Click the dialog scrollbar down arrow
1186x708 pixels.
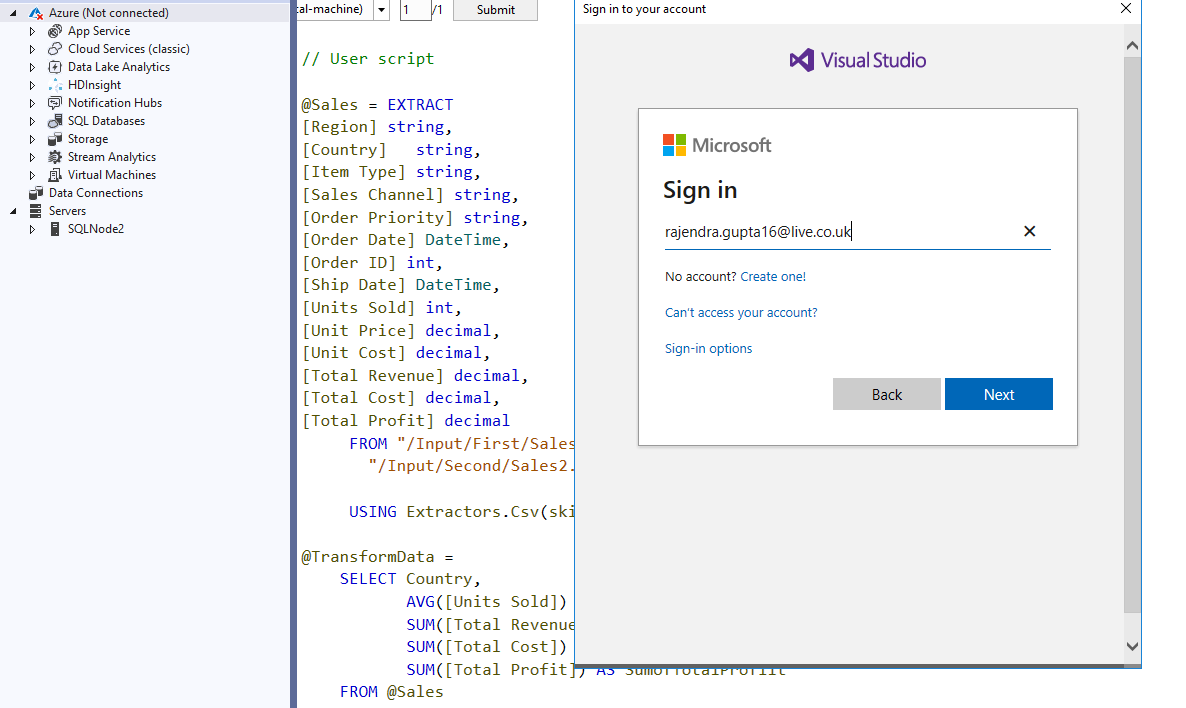tap(1132, 647)
